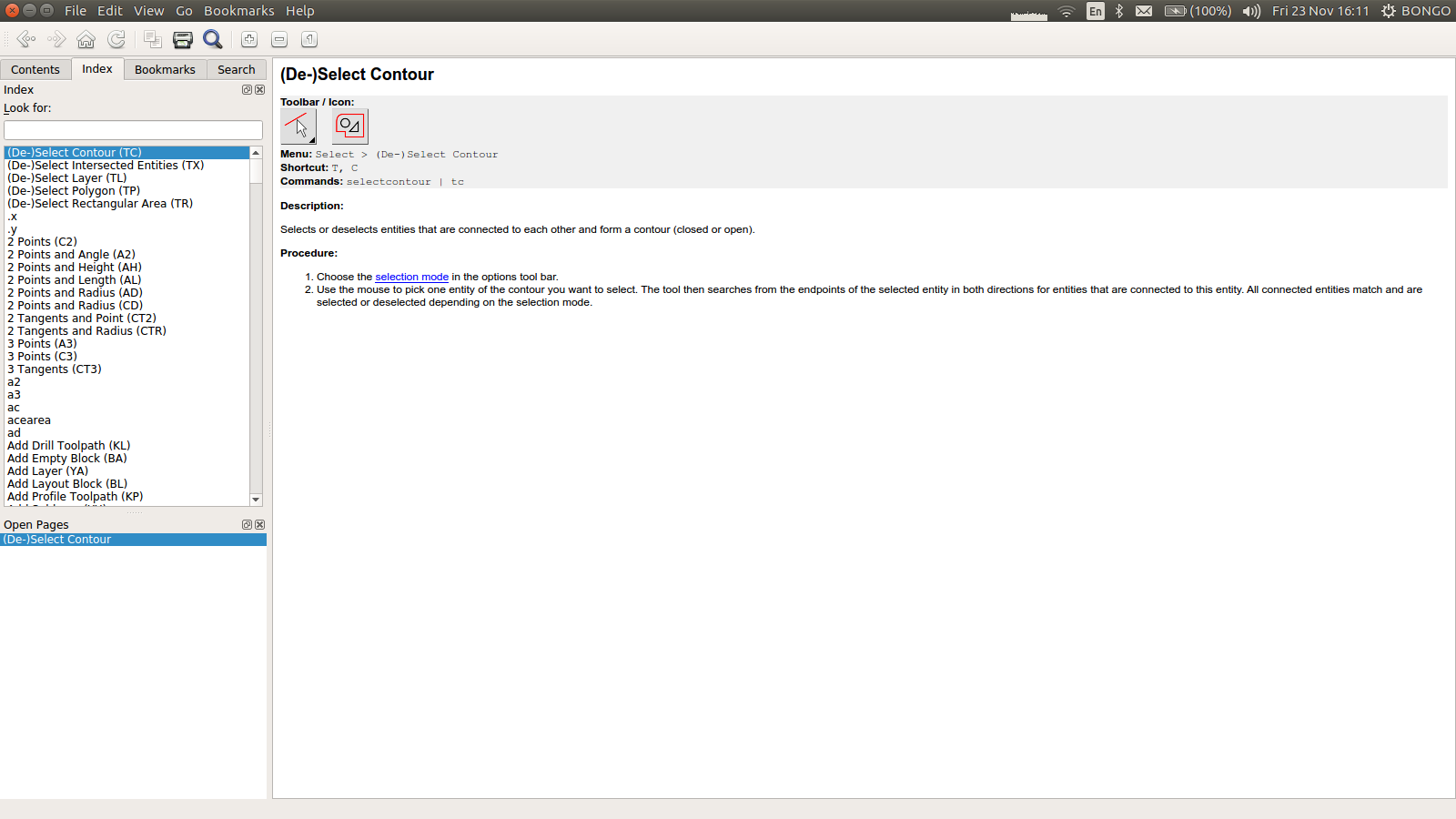Open the Help menu
The image size is (1456, 819).
pyautogui.click(x=300, y=11)
